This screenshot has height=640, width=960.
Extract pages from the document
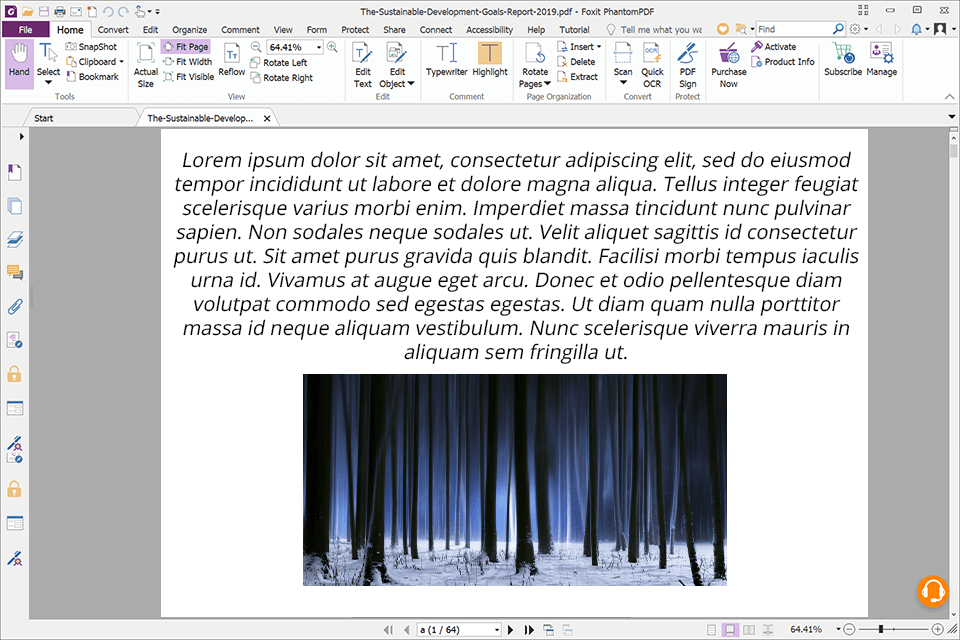coord(577,77)
